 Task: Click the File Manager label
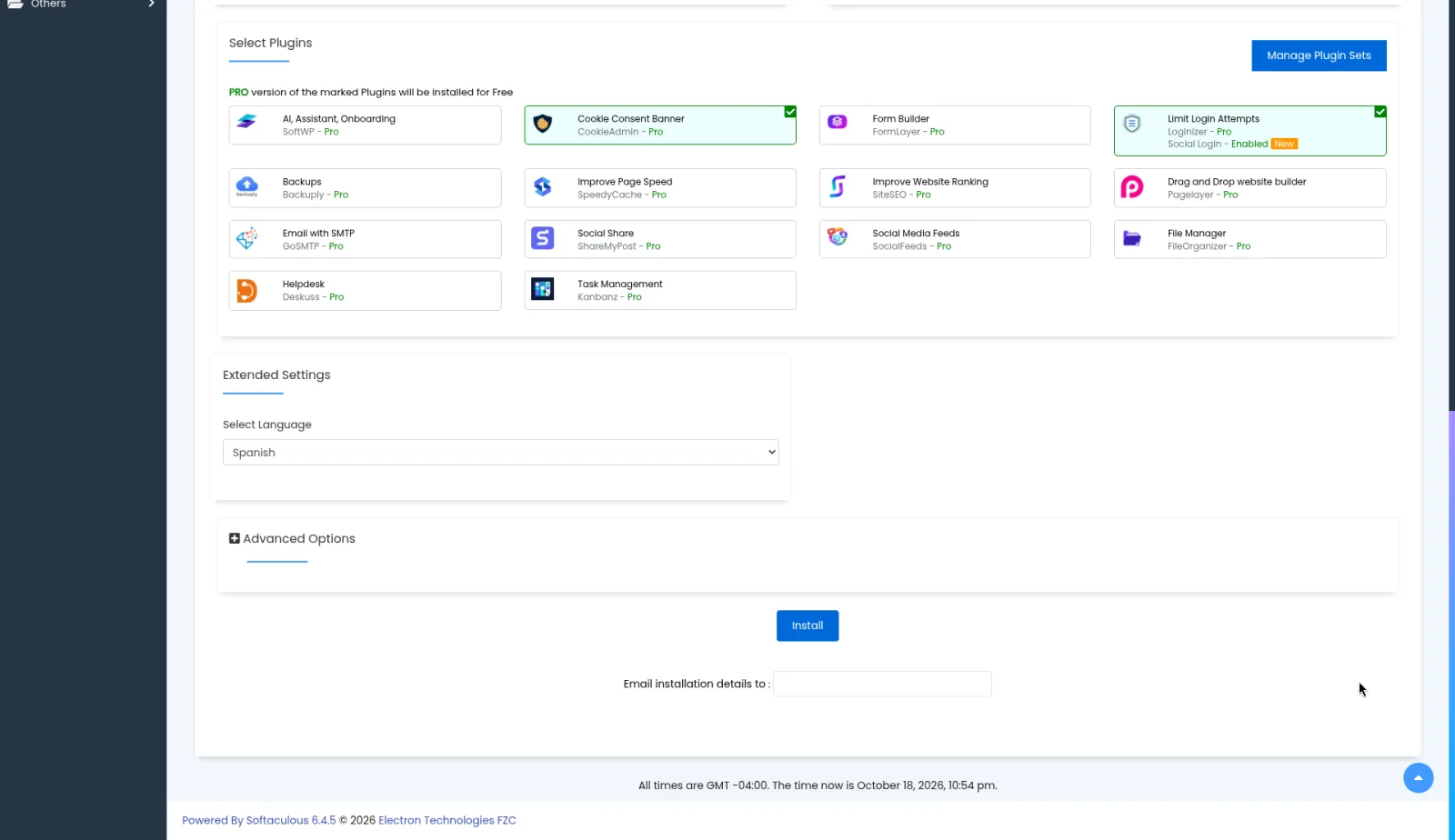1197,234
